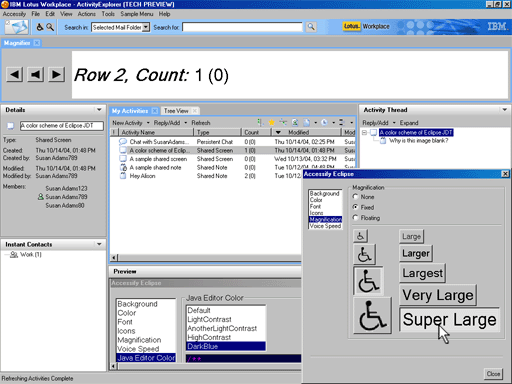Select the smallest wheelchair icon size
512x384 pixels.
click(x=360, y=236)
